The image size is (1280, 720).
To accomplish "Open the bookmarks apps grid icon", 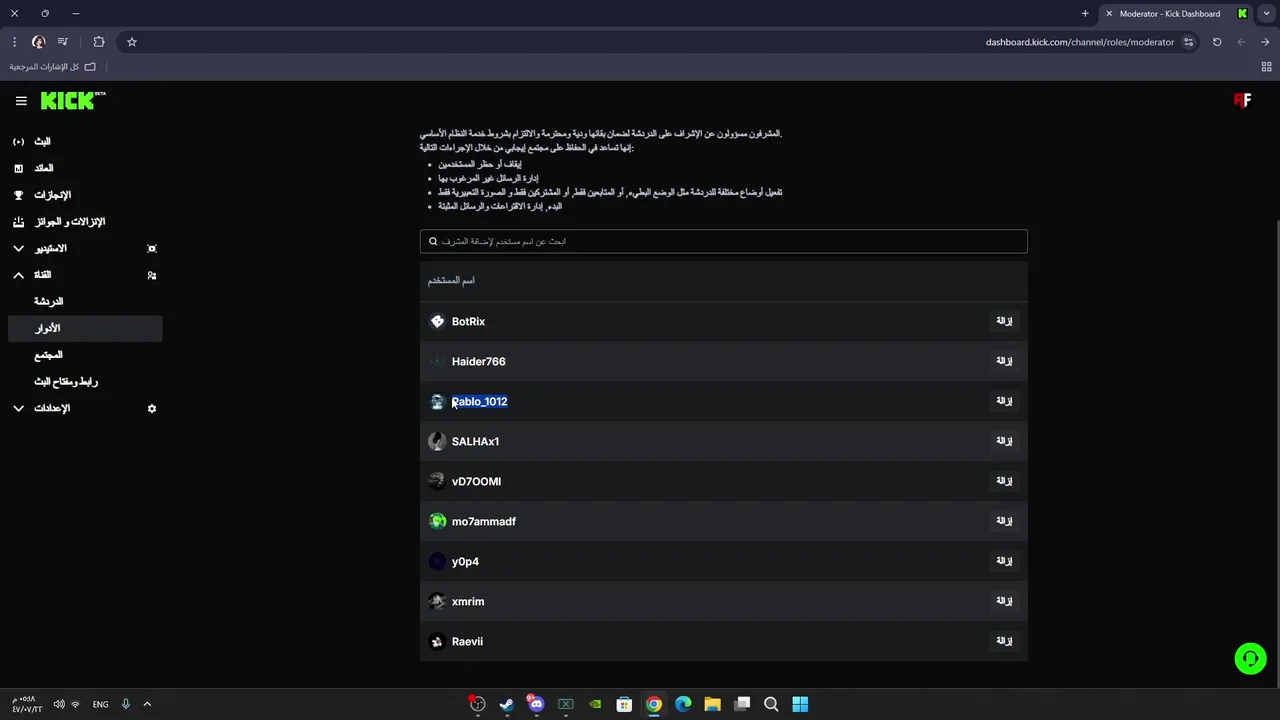I will (1266, 67).
